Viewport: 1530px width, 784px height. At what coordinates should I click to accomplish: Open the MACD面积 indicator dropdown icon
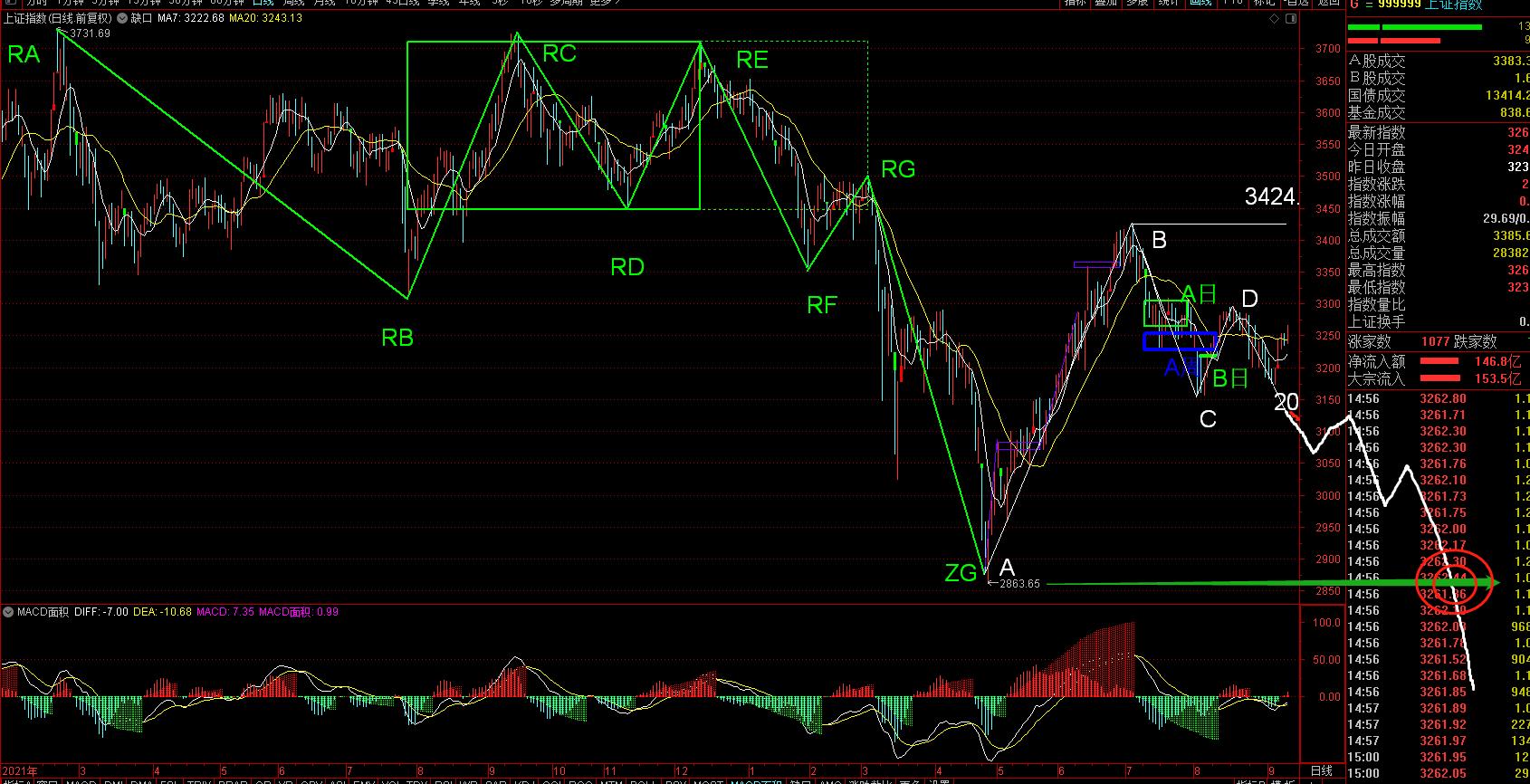[x=9, y=612]
